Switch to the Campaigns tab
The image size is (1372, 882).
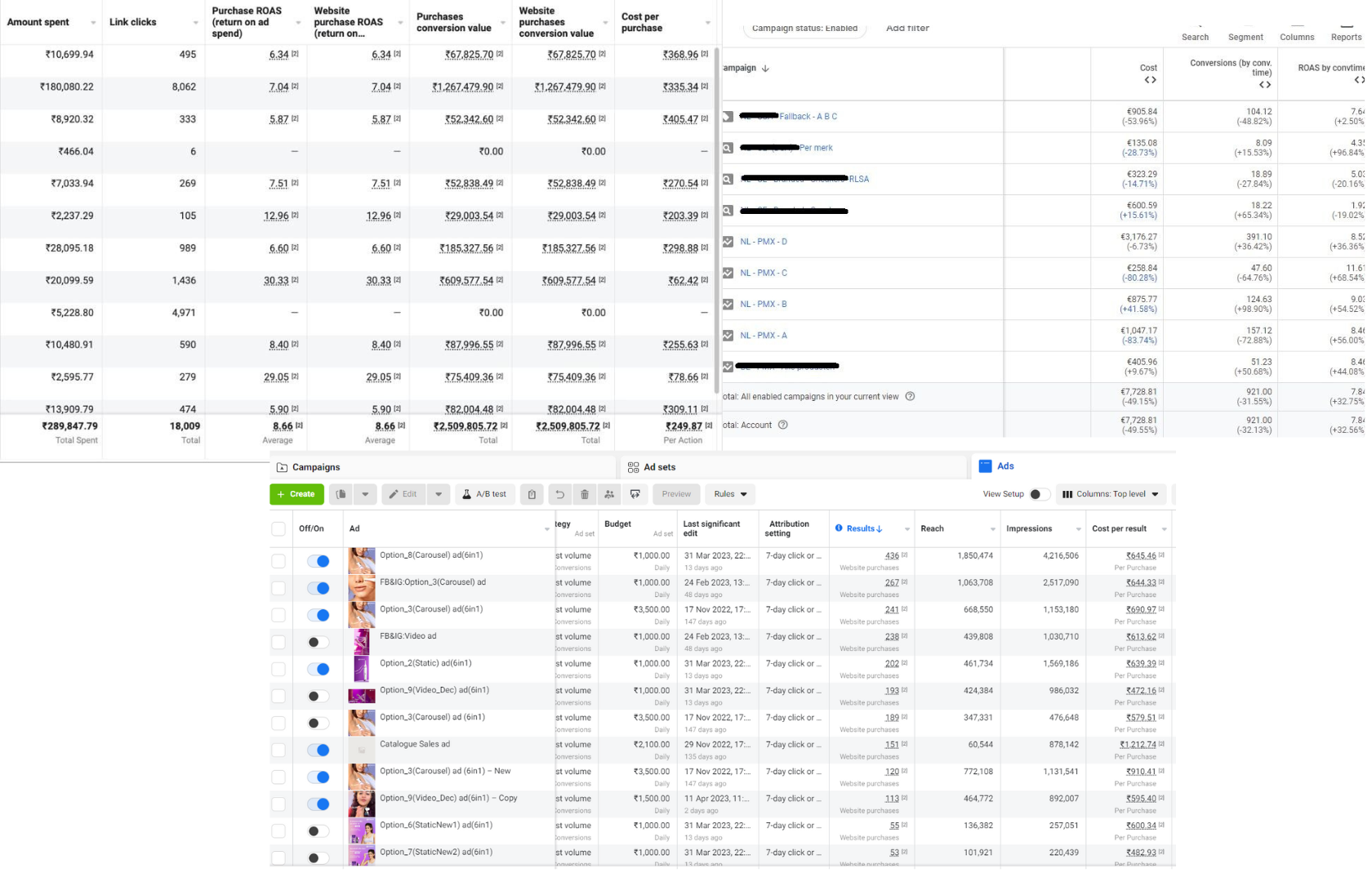point(443,467)
